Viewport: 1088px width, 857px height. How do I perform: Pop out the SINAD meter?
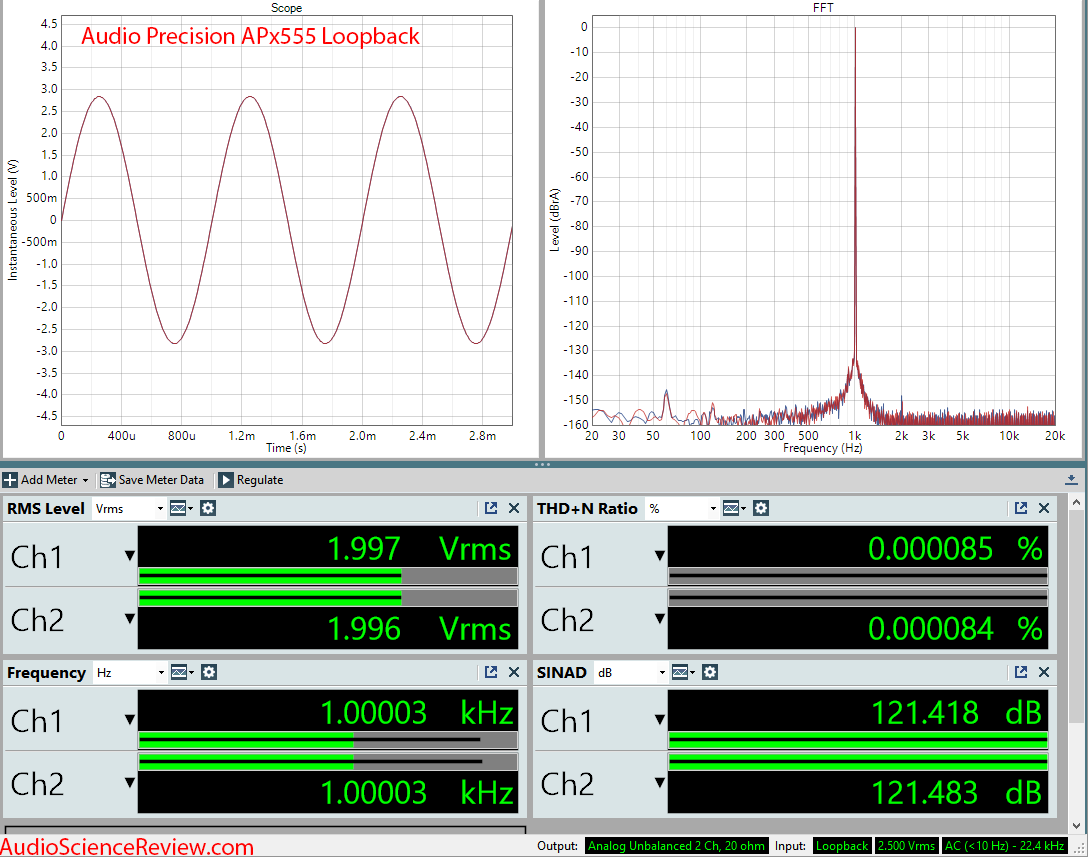[1021, 672]
